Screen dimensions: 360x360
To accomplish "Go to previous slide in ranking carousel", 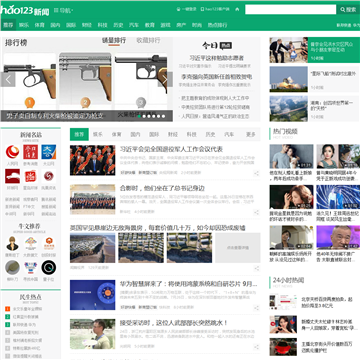I will pos(8,80).
